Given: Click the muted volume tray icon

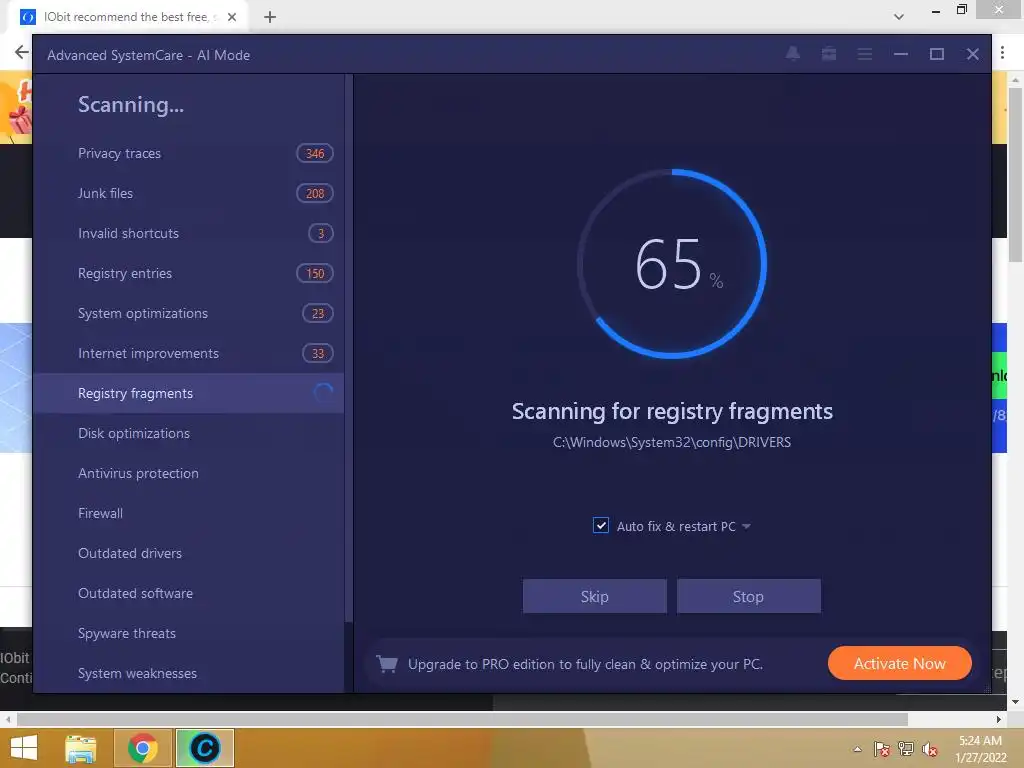Looking at the screenshot, I should click(930, 749).
